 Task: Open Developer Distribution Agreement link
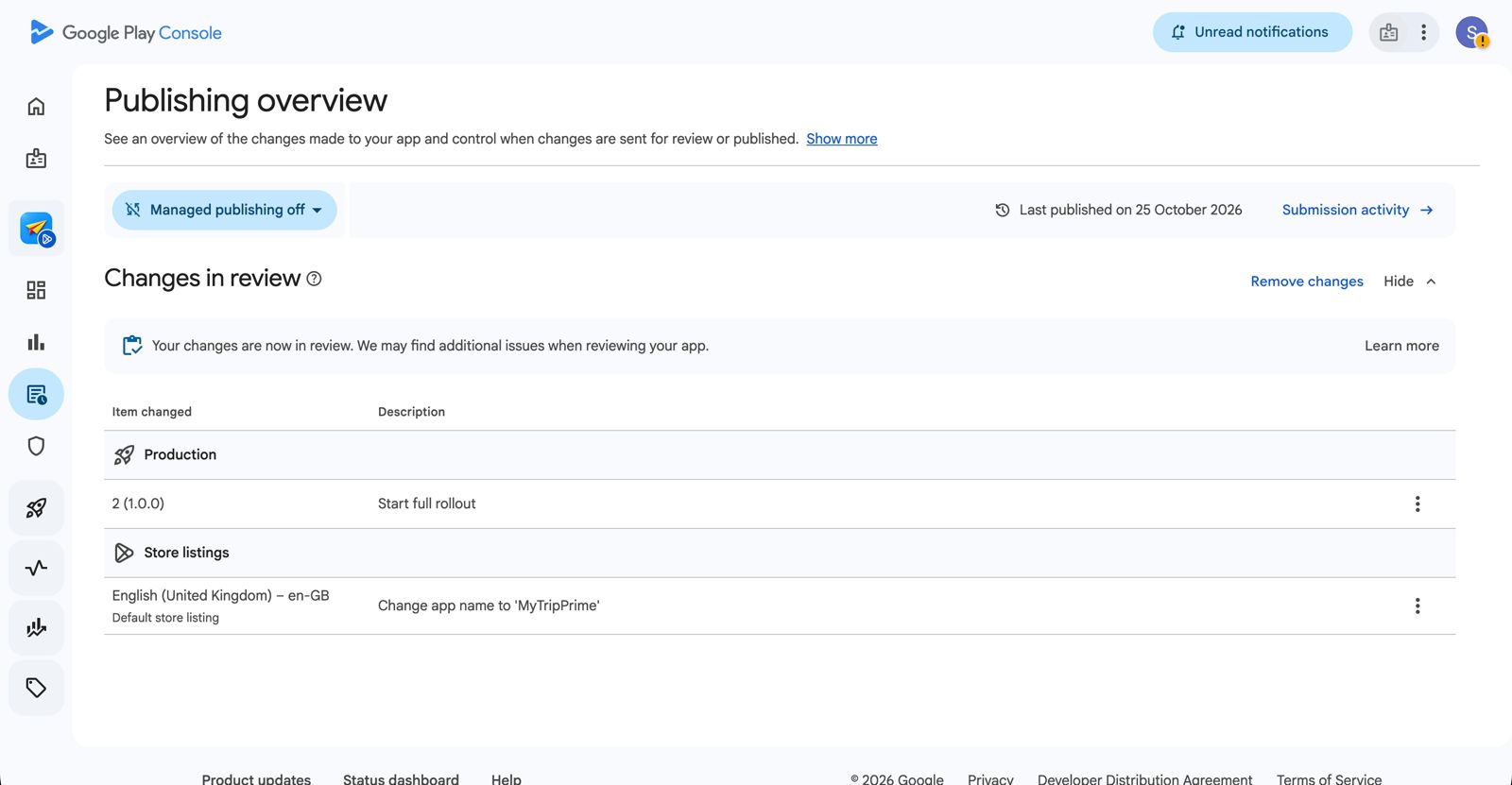click(x=1144, y=778)
